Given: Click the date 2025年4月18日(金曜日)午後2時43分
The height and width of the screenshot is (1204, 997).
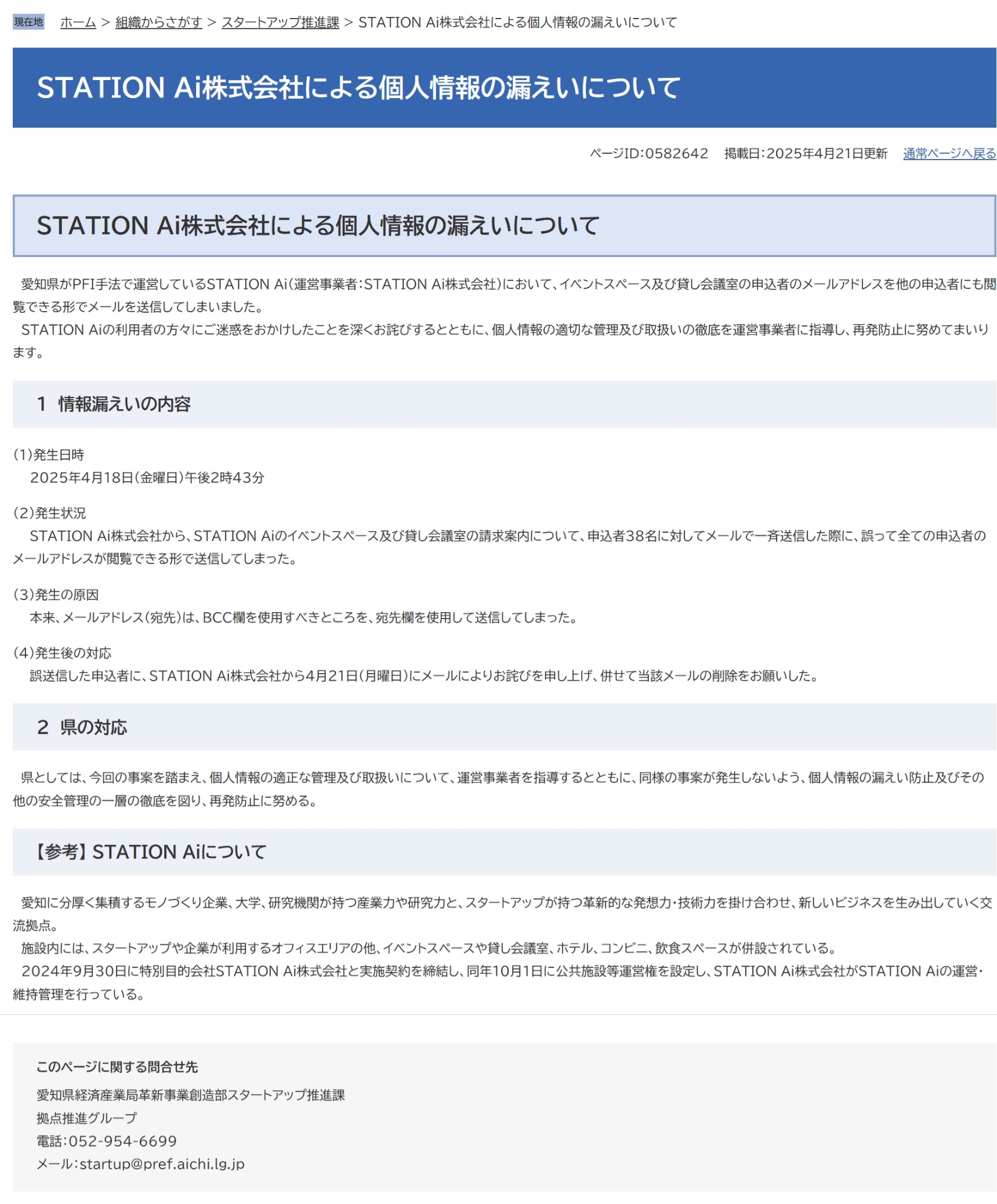Looking at the screenshot, I should pyautogui.click(x=147, y=477).
